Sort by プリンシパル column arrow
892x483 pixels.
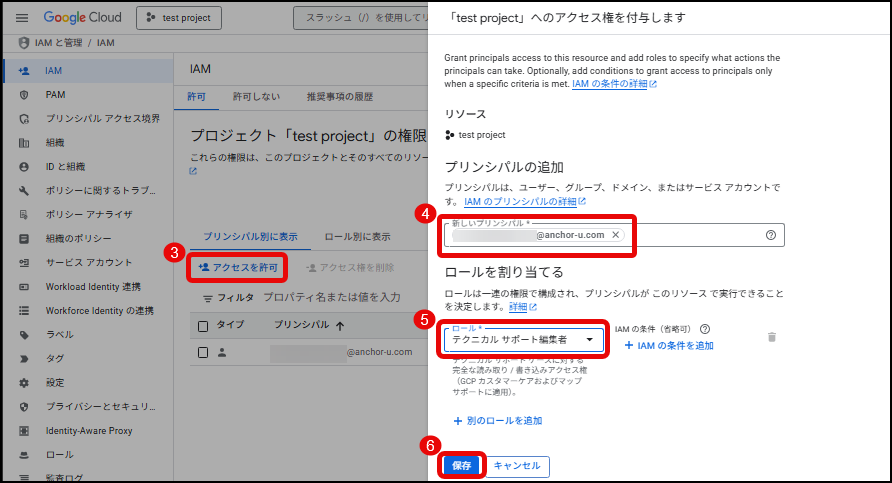click(340, 326)
